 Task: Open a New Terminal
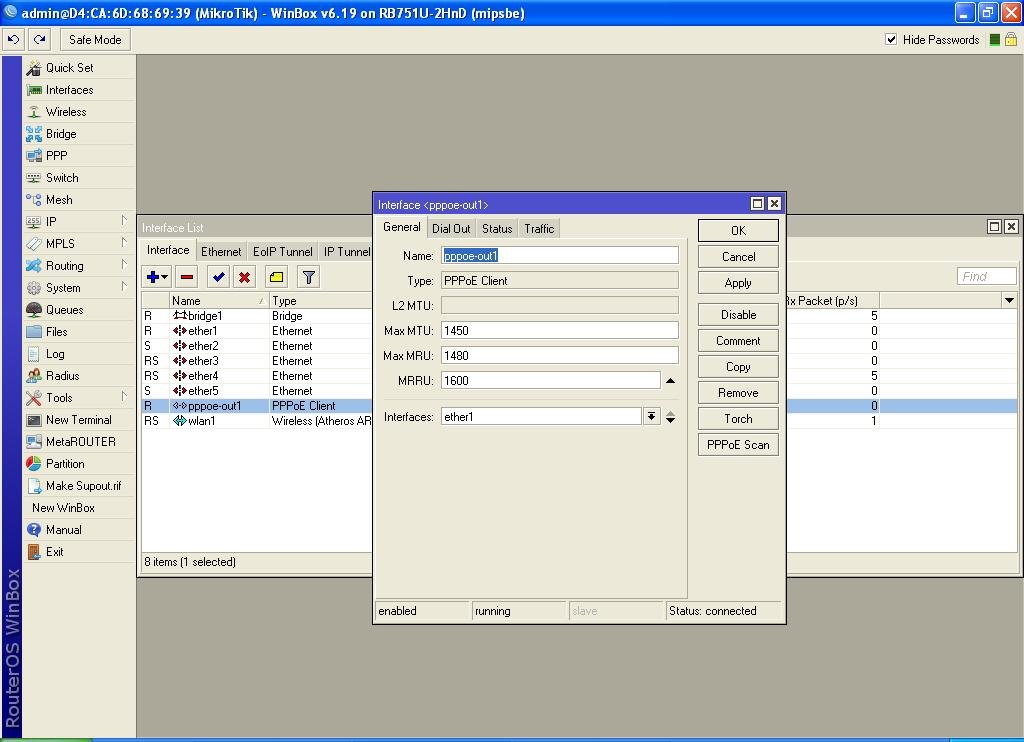click(79, 420)
